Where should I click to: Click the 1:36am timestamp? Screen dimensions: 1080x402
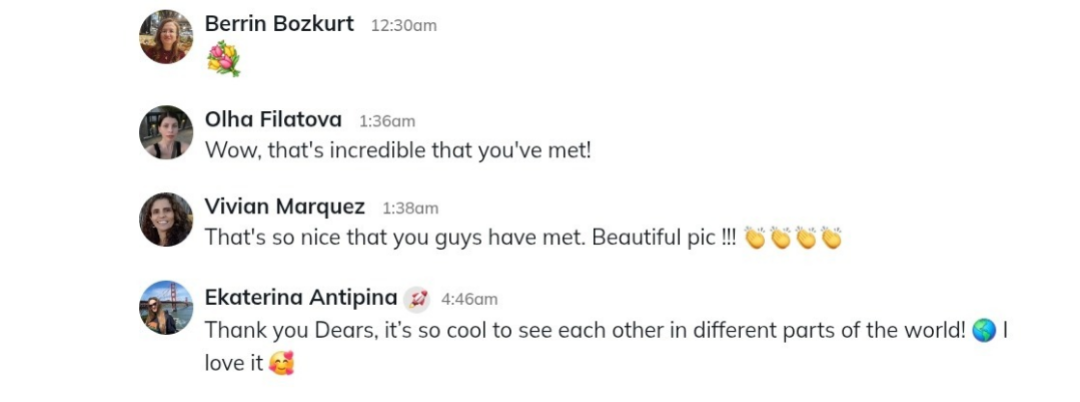point(387,121)
